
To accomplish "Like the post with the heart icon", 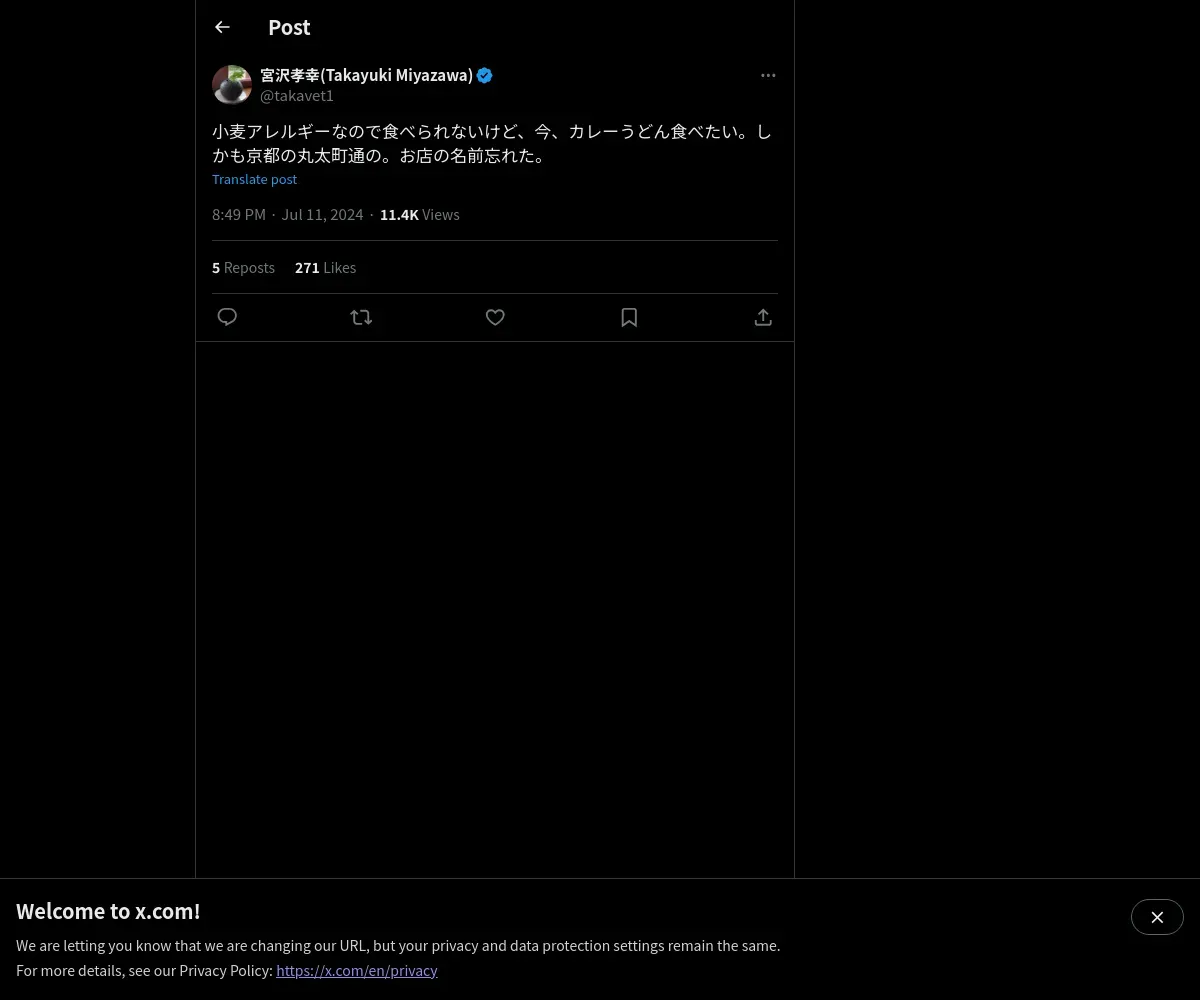I will [x=495, y=317].
